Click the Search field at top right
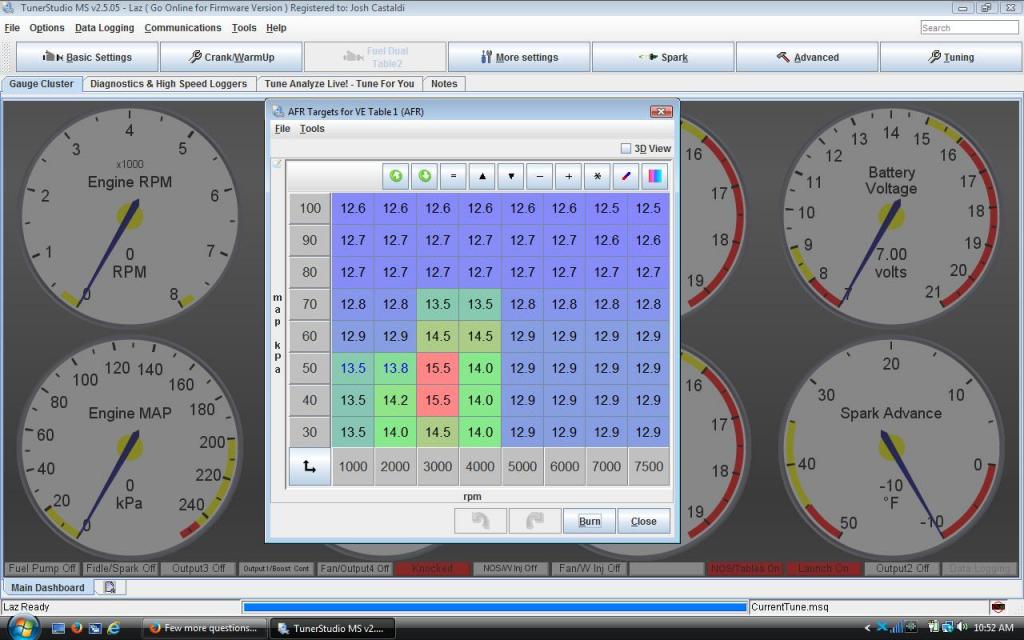 (969, 28)
